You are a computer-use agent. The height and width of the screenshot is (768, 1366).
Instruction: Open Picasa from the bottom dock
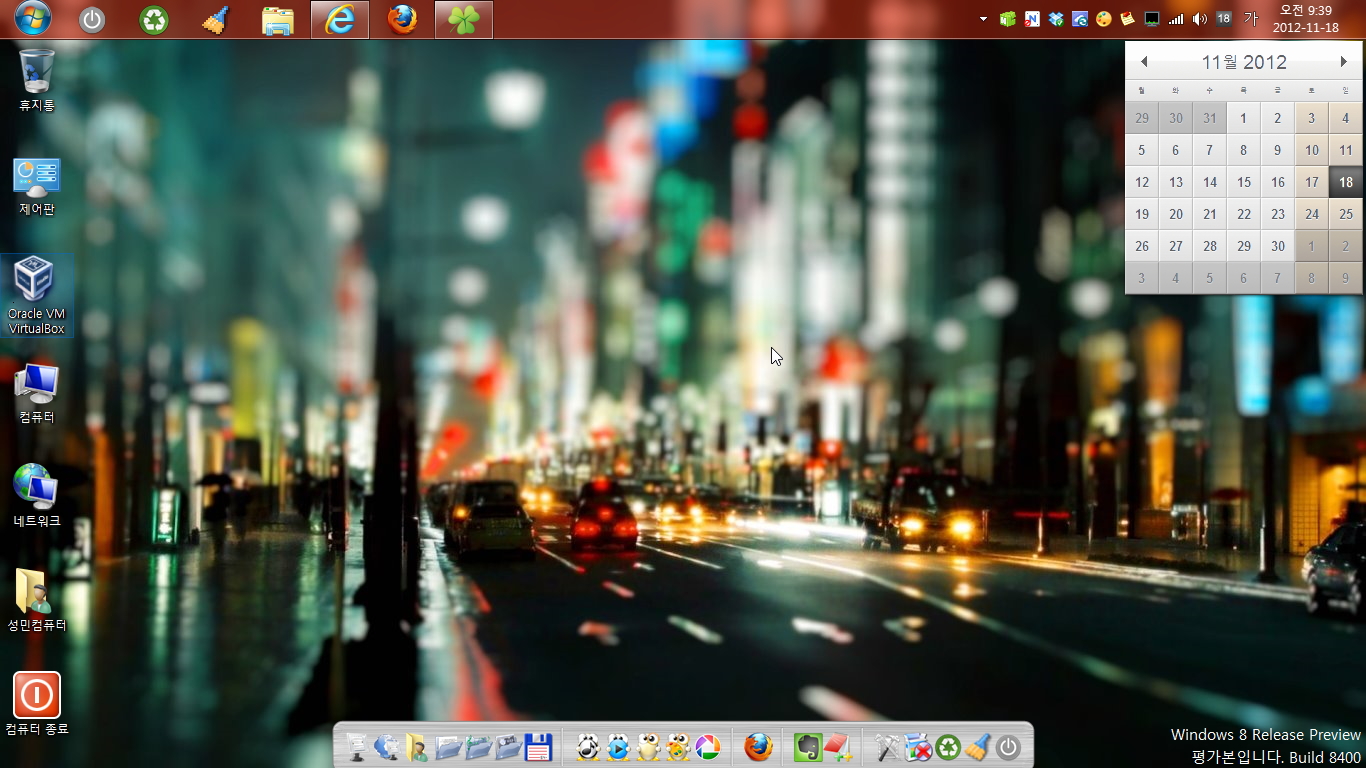click(708, 747)
